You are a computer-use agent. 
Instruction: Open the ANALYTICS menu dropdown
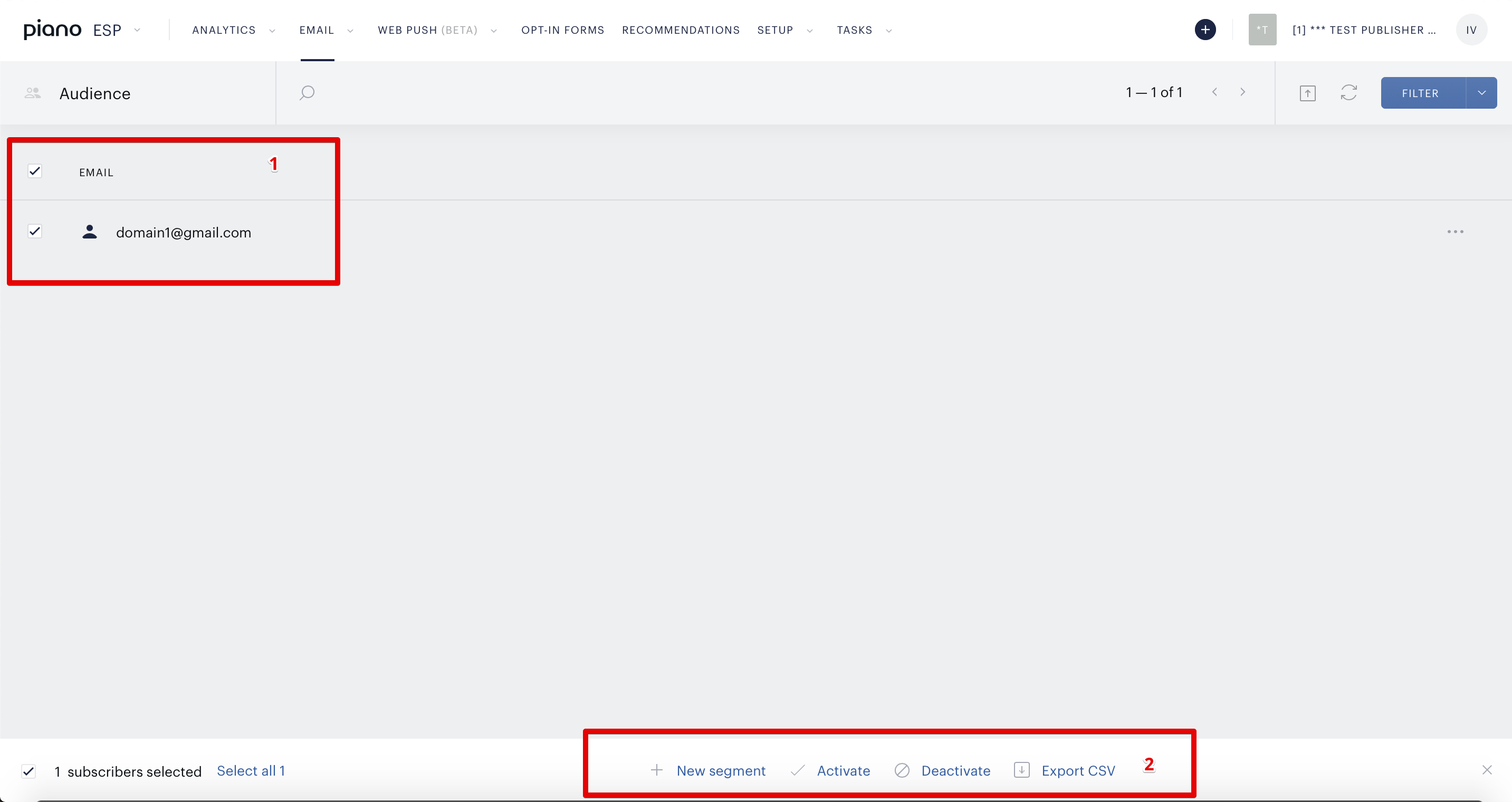(234, 30)
